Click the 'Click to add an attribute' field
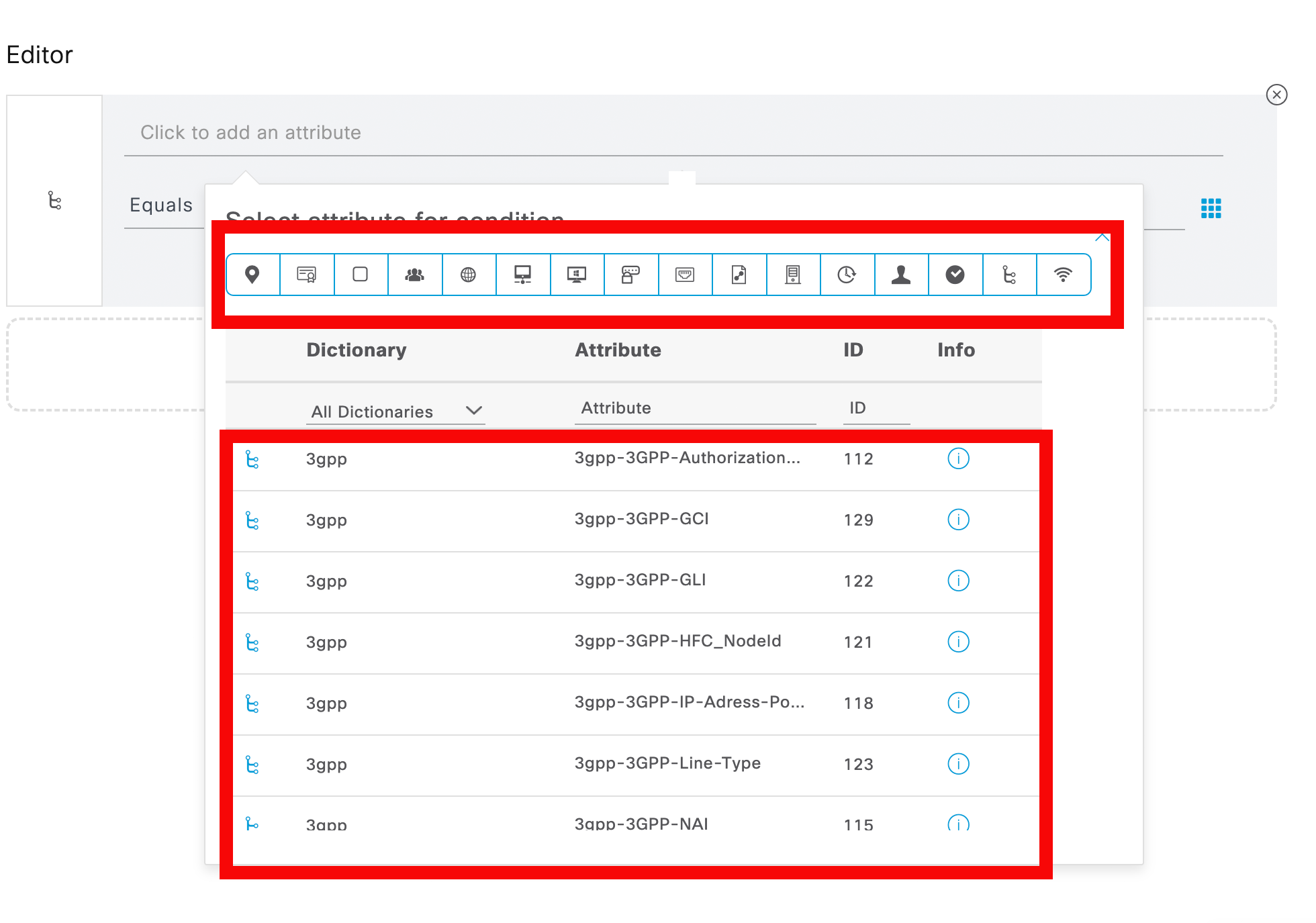The image size is (1316, 923). click(x=673, y=133)
